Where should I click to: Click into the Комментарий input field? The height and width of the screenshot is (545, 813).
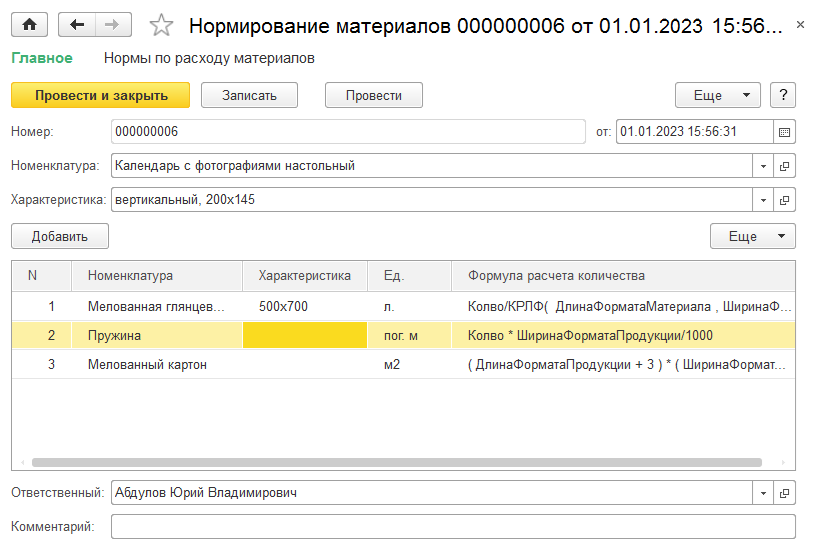(452, 527)
